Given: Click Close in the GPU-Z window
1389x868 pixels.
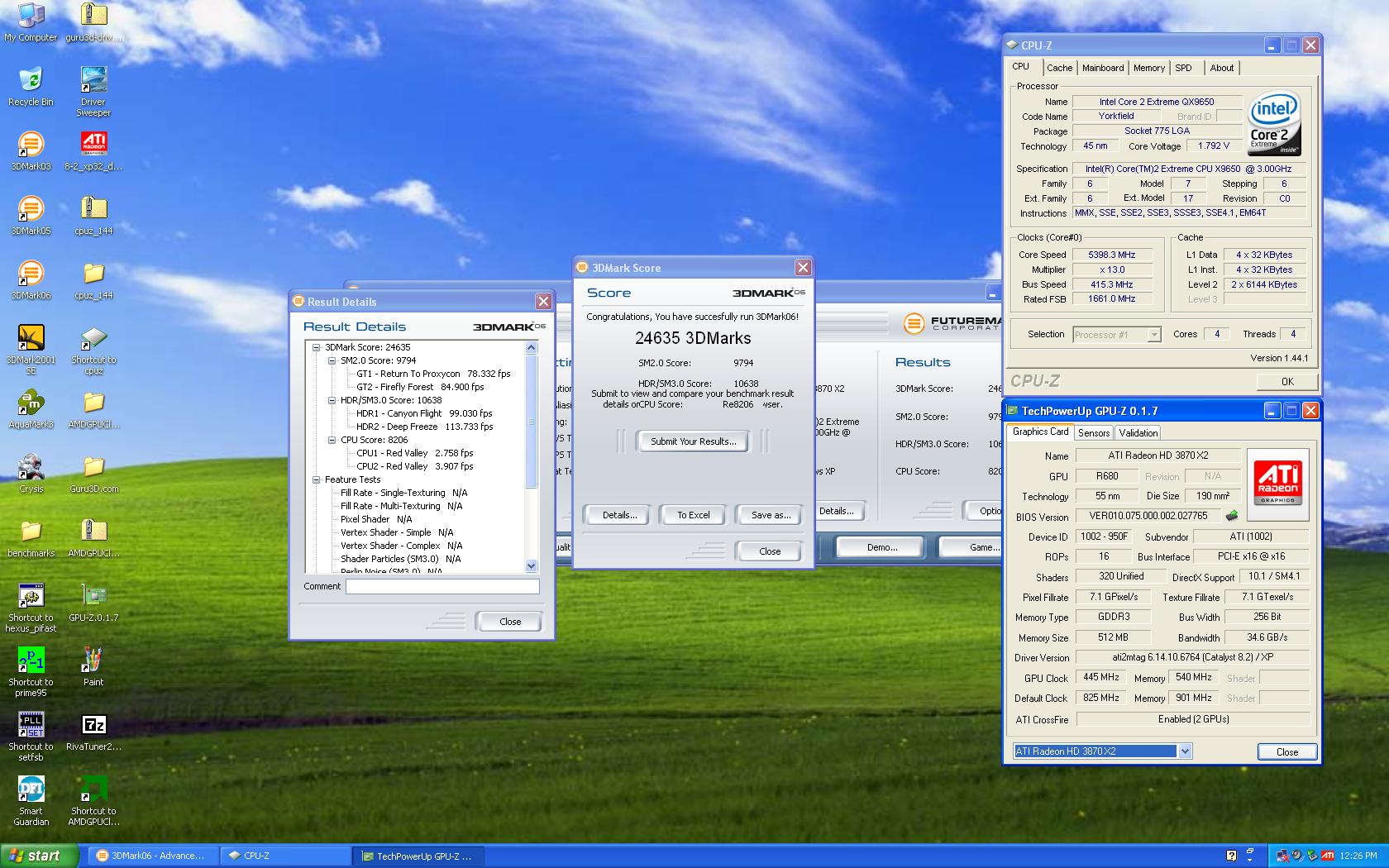Looking at the screenshot, I should 1286,751.
